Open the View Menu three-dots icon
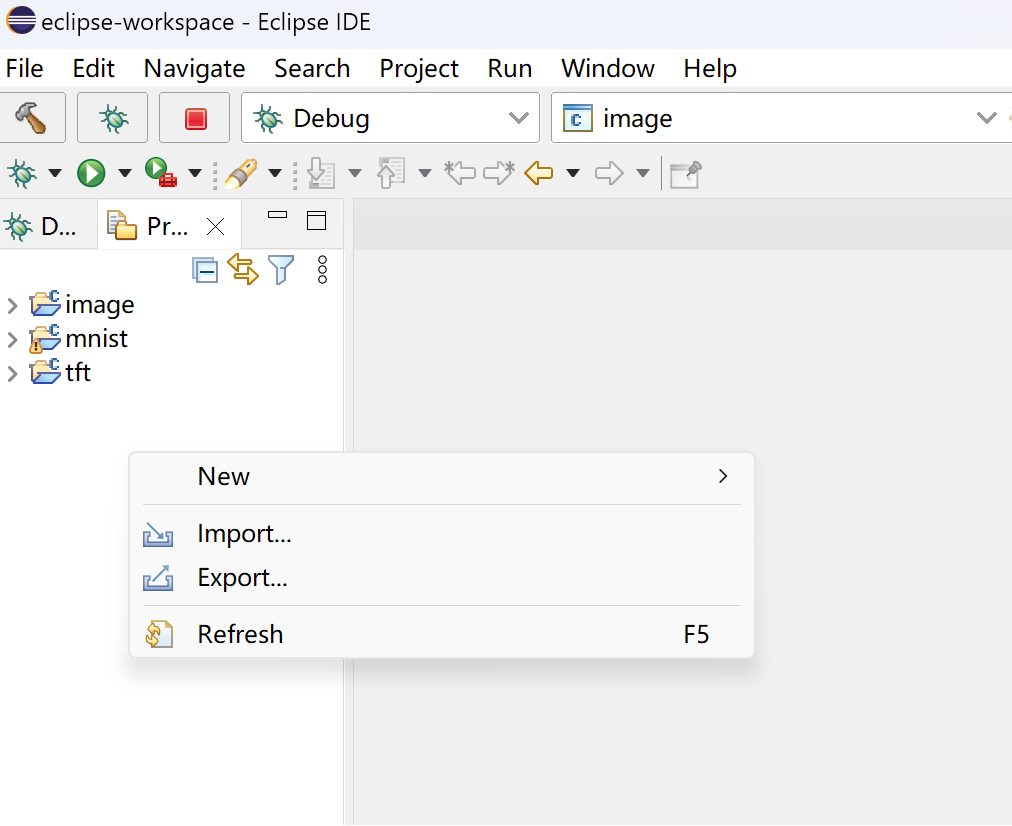Viewport: 1012px width, 826px height. 323,270
